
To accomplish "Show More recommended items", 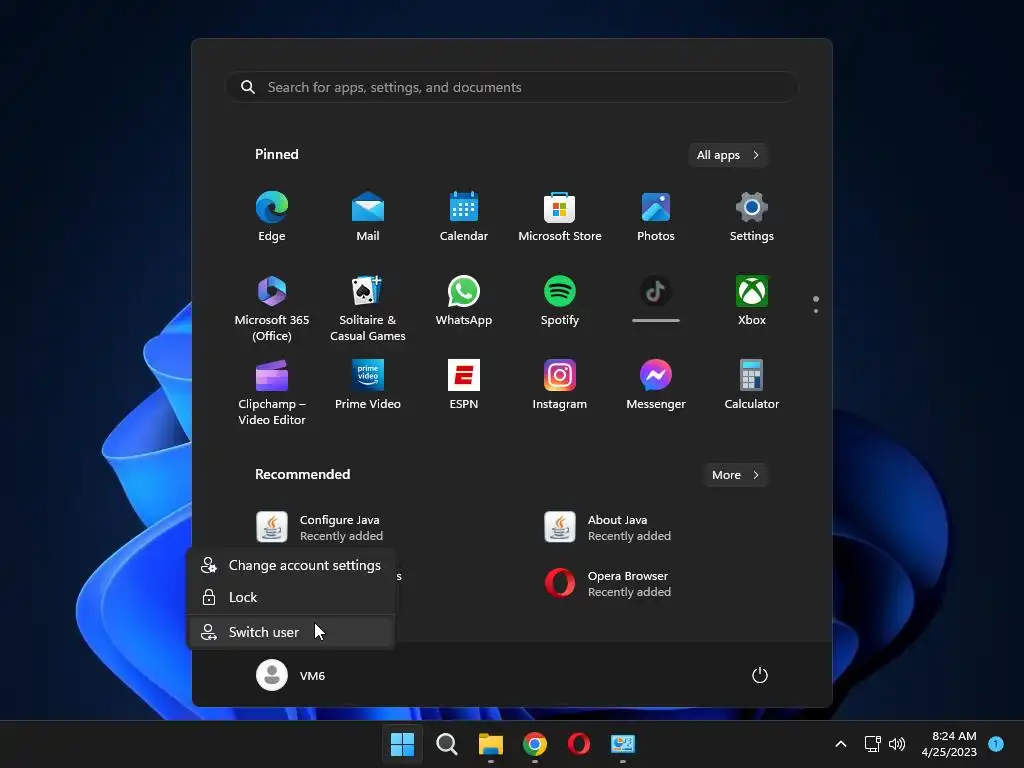I will pyautogui.click(x=735, y=475).
